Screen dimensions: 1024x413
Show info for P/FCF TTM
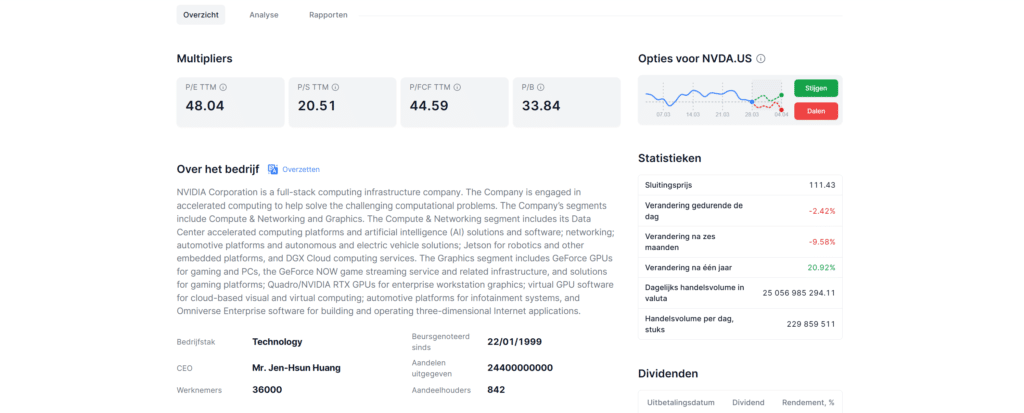coord(457,87)
